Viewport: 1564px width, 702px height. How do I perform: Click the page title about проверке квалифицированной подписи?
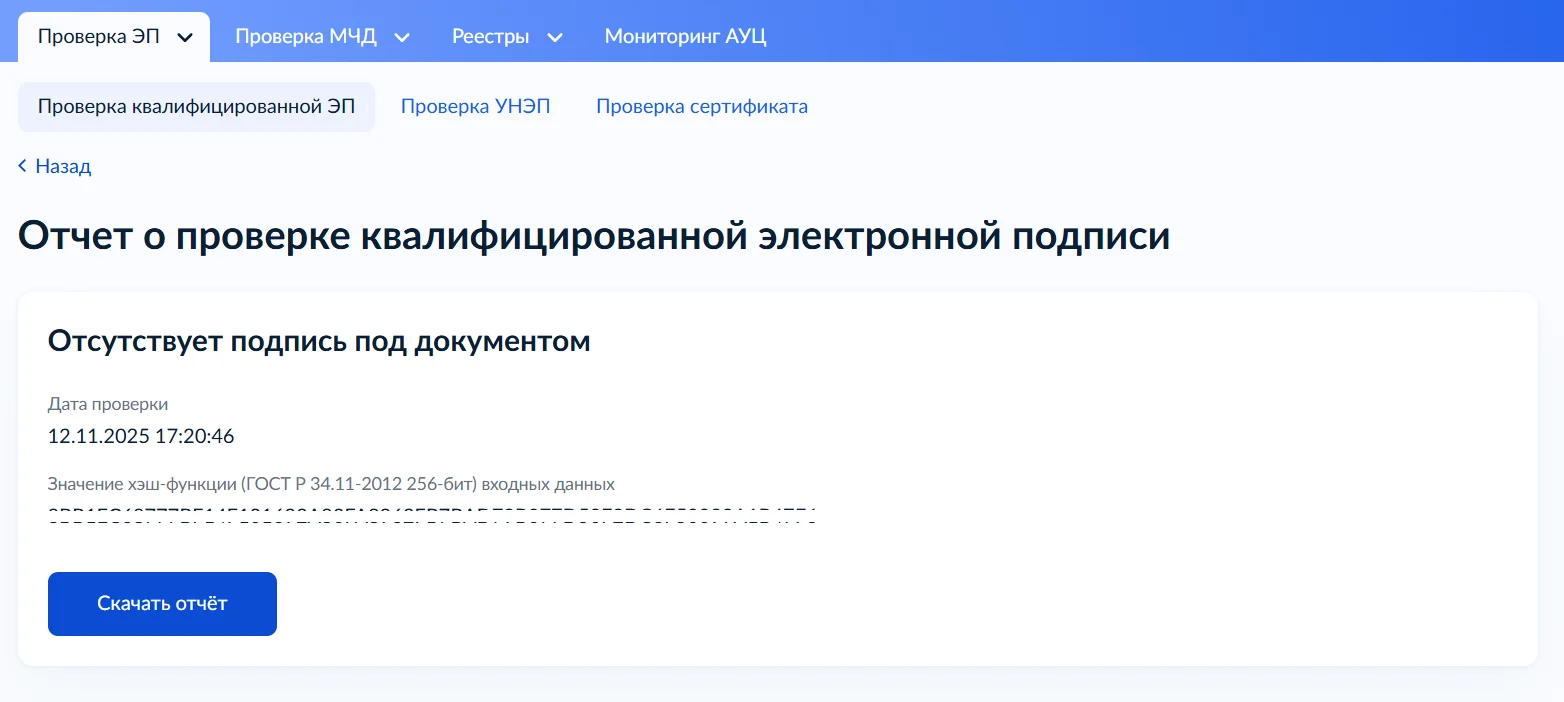pyautogui.click(x=593, y=237)
